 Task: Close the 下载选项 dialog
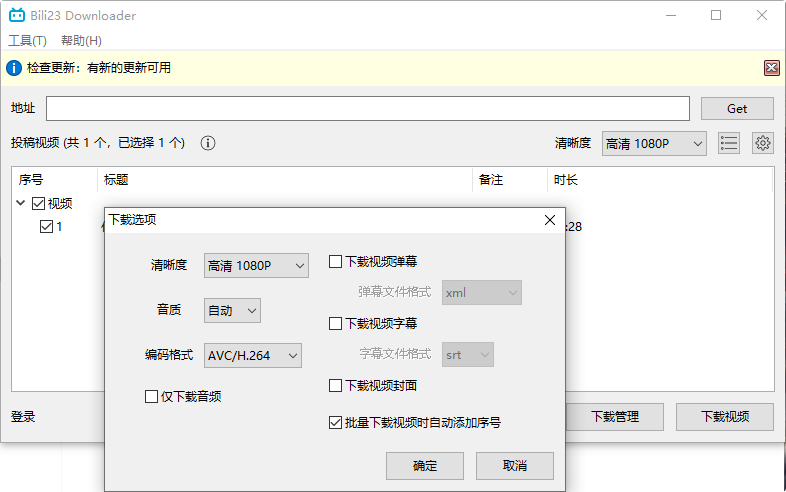coord(550,220)
